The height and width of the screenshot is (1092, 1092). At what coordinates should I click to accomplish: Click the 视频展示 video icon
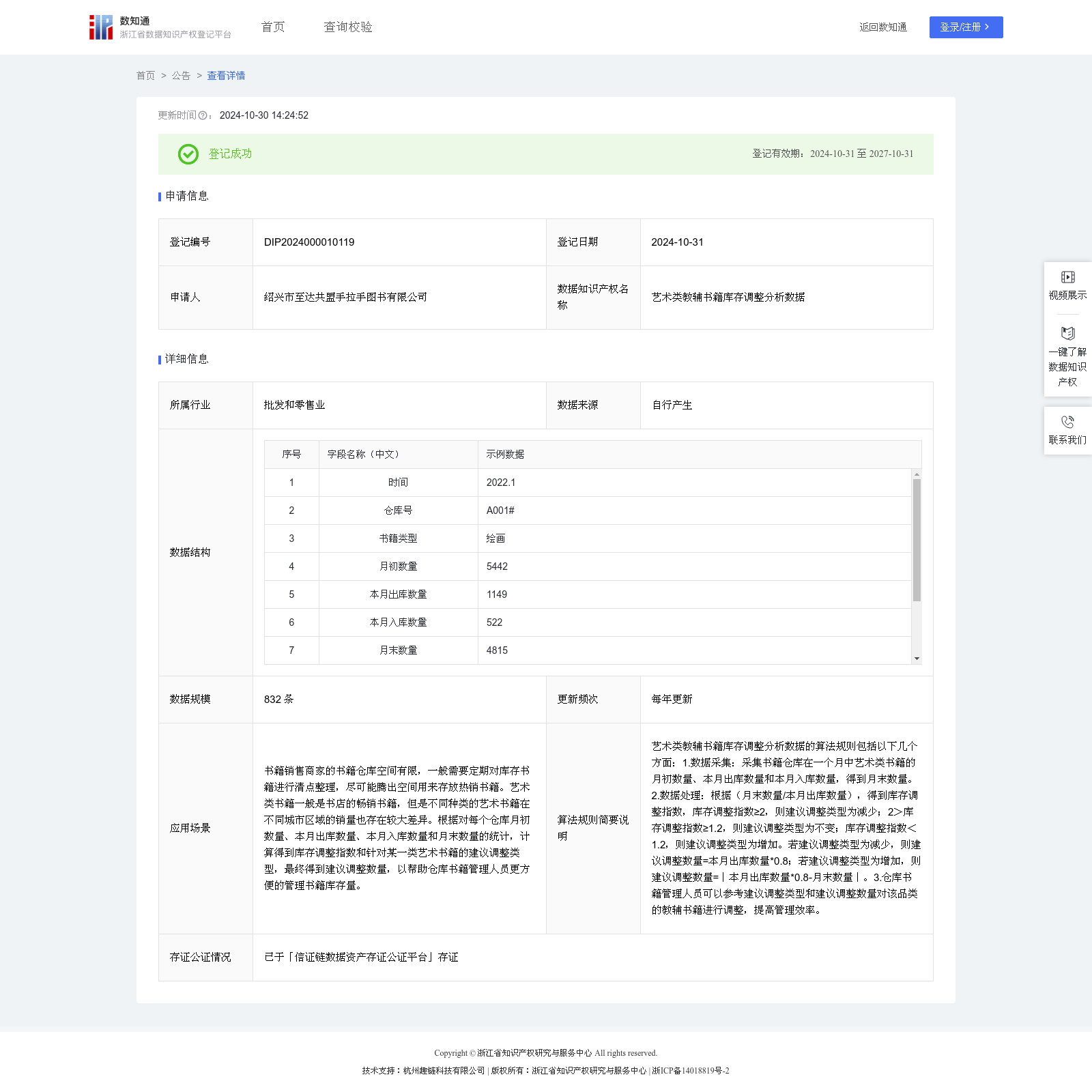1067,277
